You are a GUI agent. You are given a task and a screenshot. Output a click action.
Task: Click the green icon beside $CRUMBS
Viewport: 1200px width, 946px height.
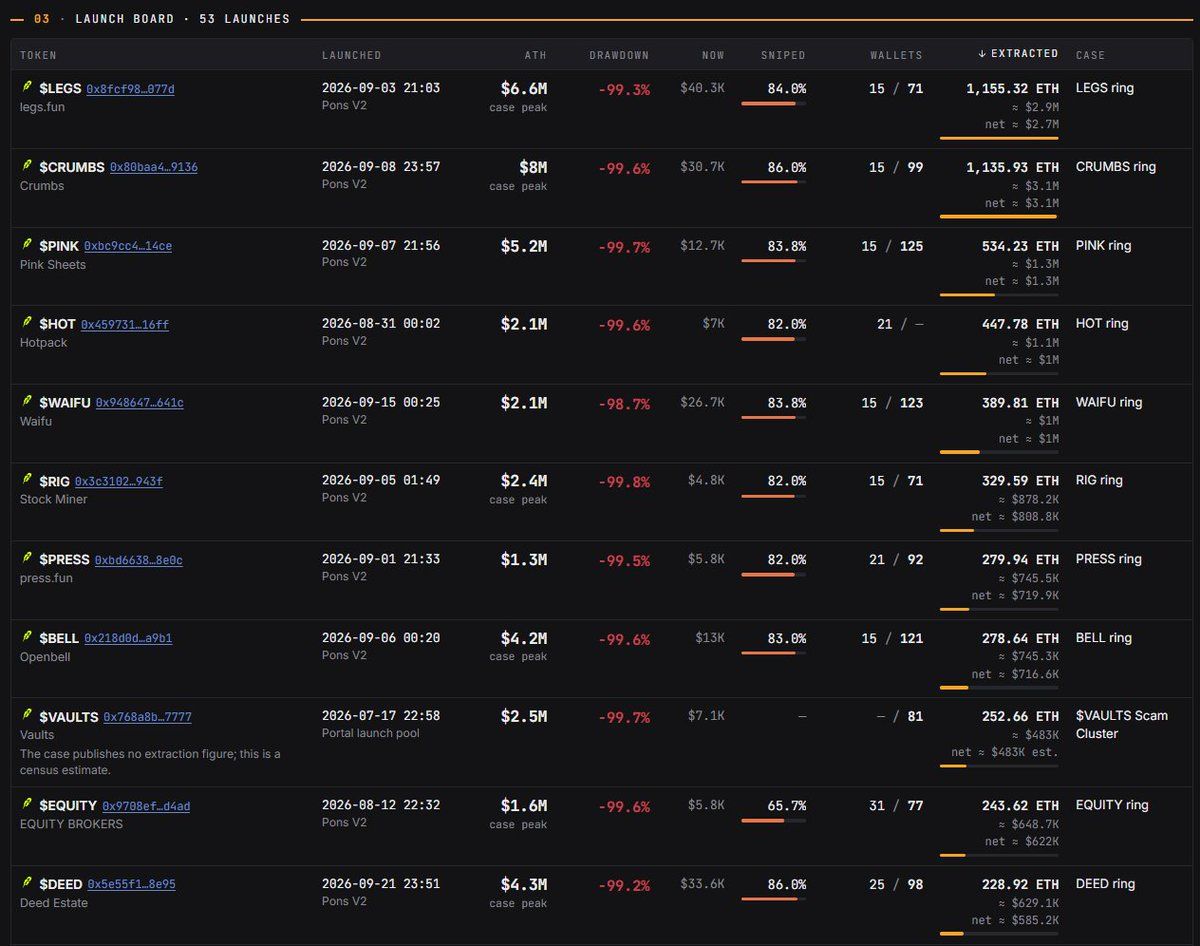(27, 167)
